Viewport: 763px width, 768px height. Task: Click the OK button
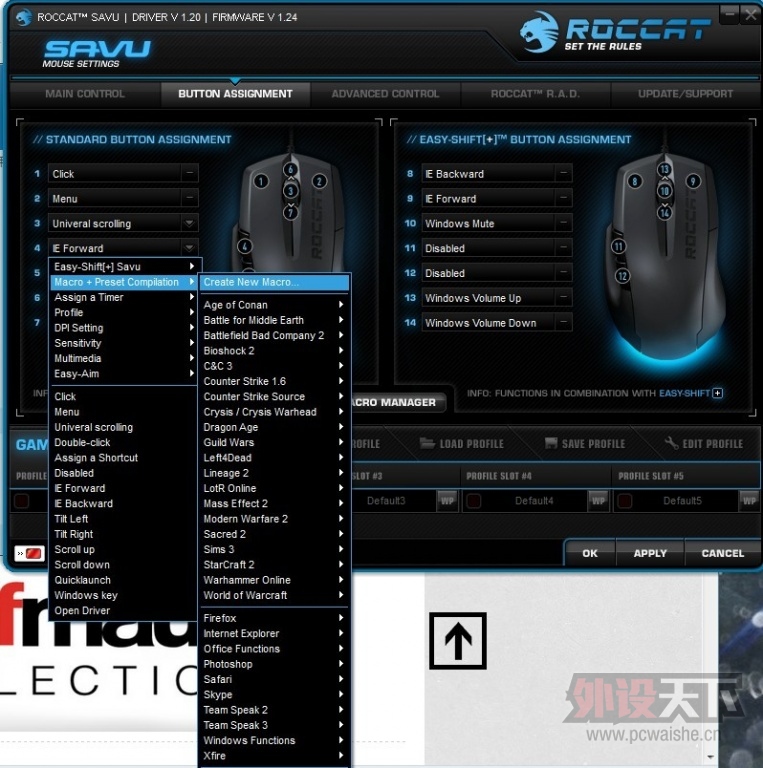coord(590,553)
